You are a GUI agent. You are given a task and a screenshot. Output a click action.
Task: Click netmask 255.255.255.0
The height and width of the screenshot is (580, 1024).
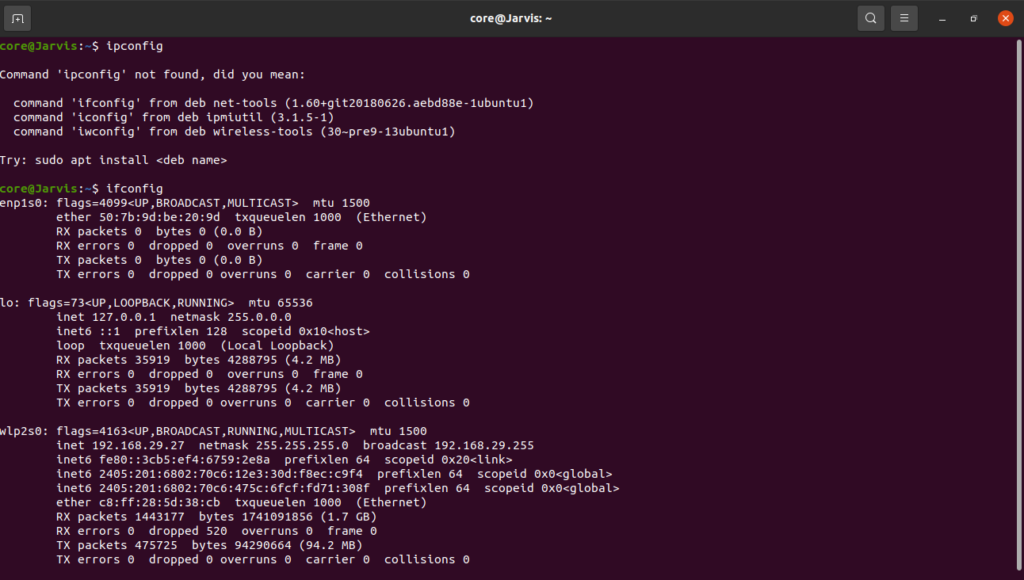(x=274, y=445)
